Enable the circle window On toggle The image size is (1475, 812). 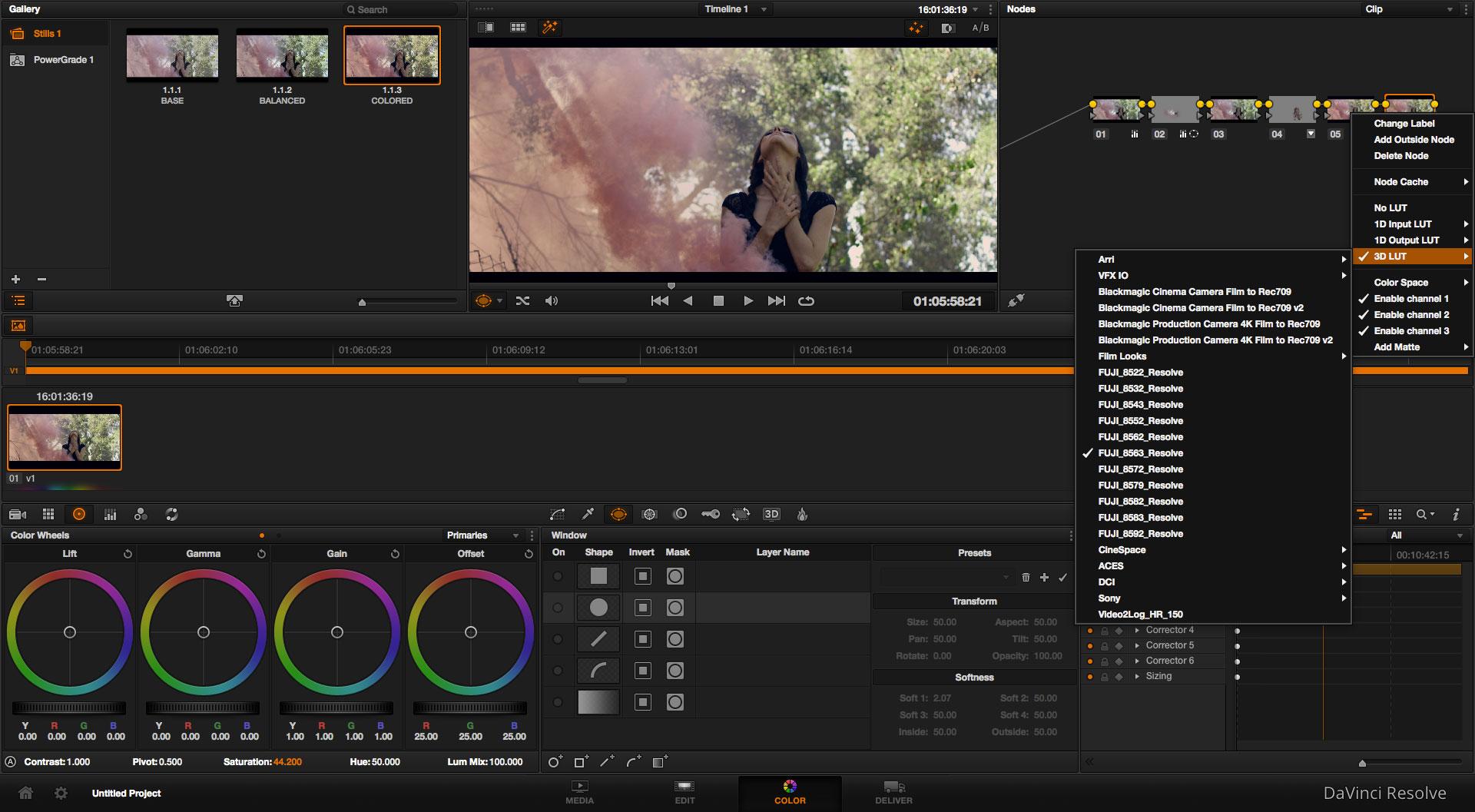pyautogui.click(x=558, y=608)
